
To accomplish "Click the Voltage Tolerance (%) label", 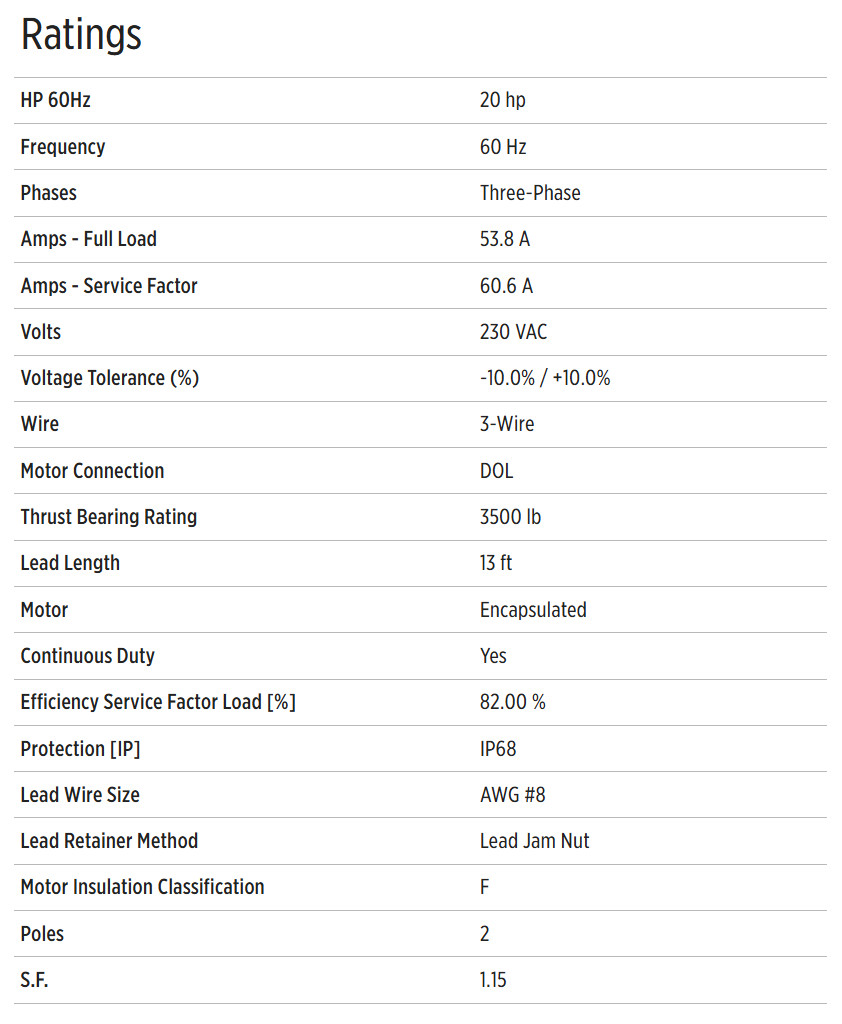I will pyautogui.click(x=110, y=378).
